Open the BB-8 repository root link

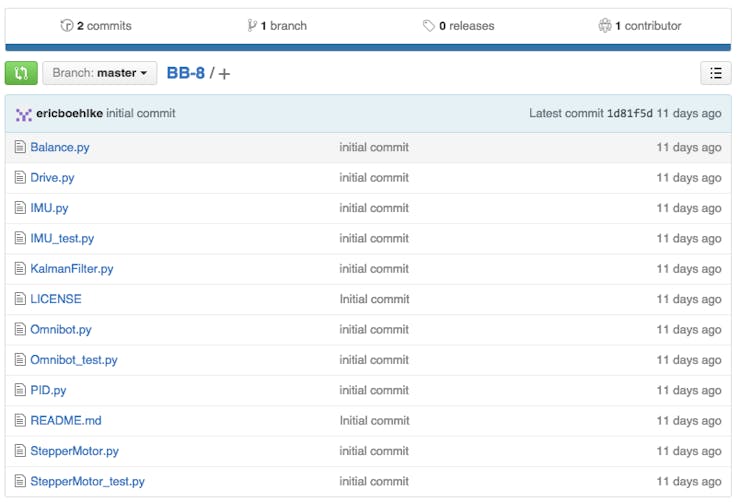point(186,73)
